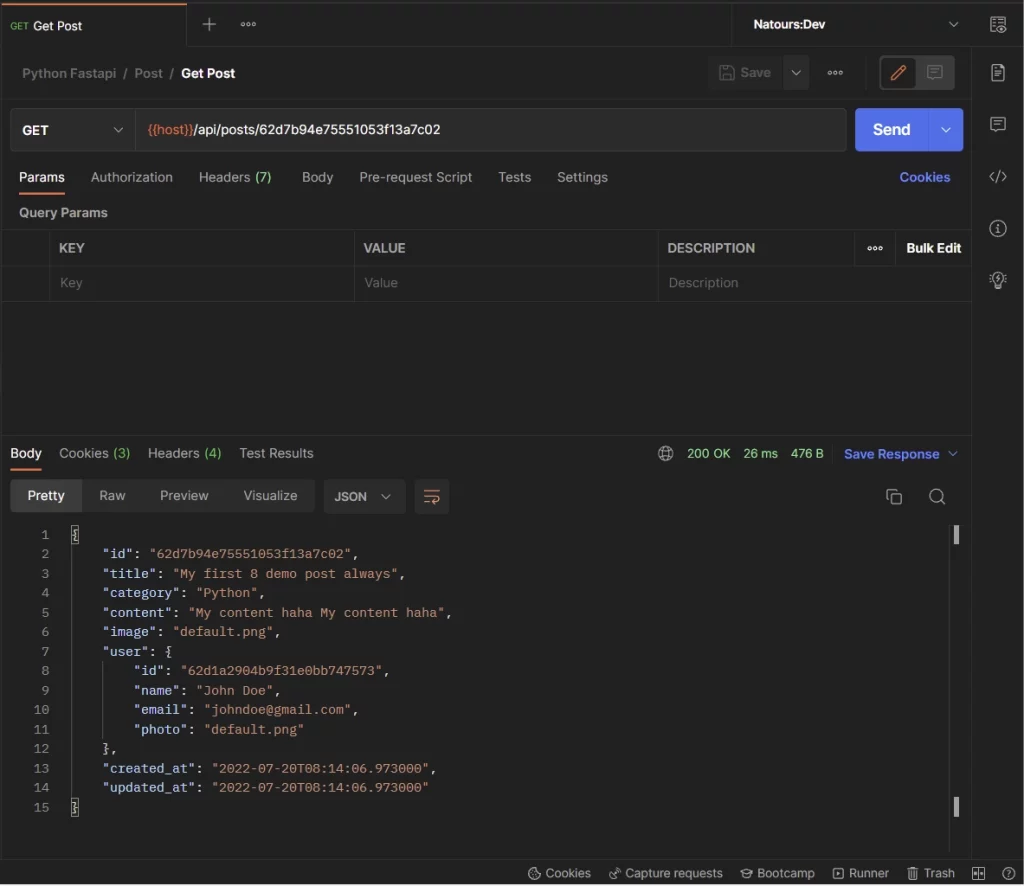Open the Pub bulb icon in right sidebar
The height and width of the screenshot is (886, 1024).
997,280
